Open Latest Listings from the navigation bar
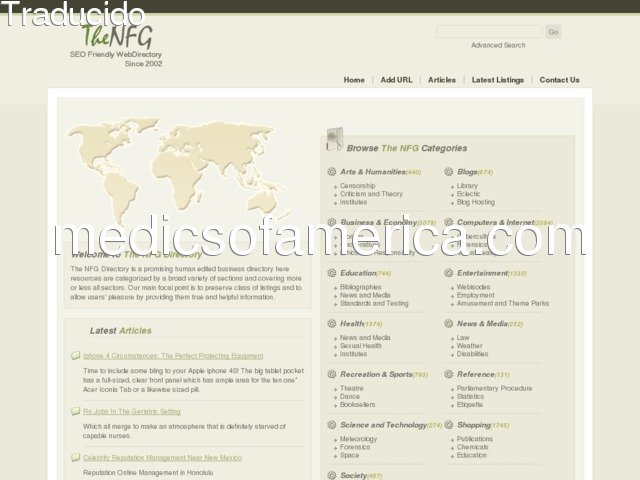Image resolution: width=640 pixels, height=480 pixels. (x=497, y=80)
